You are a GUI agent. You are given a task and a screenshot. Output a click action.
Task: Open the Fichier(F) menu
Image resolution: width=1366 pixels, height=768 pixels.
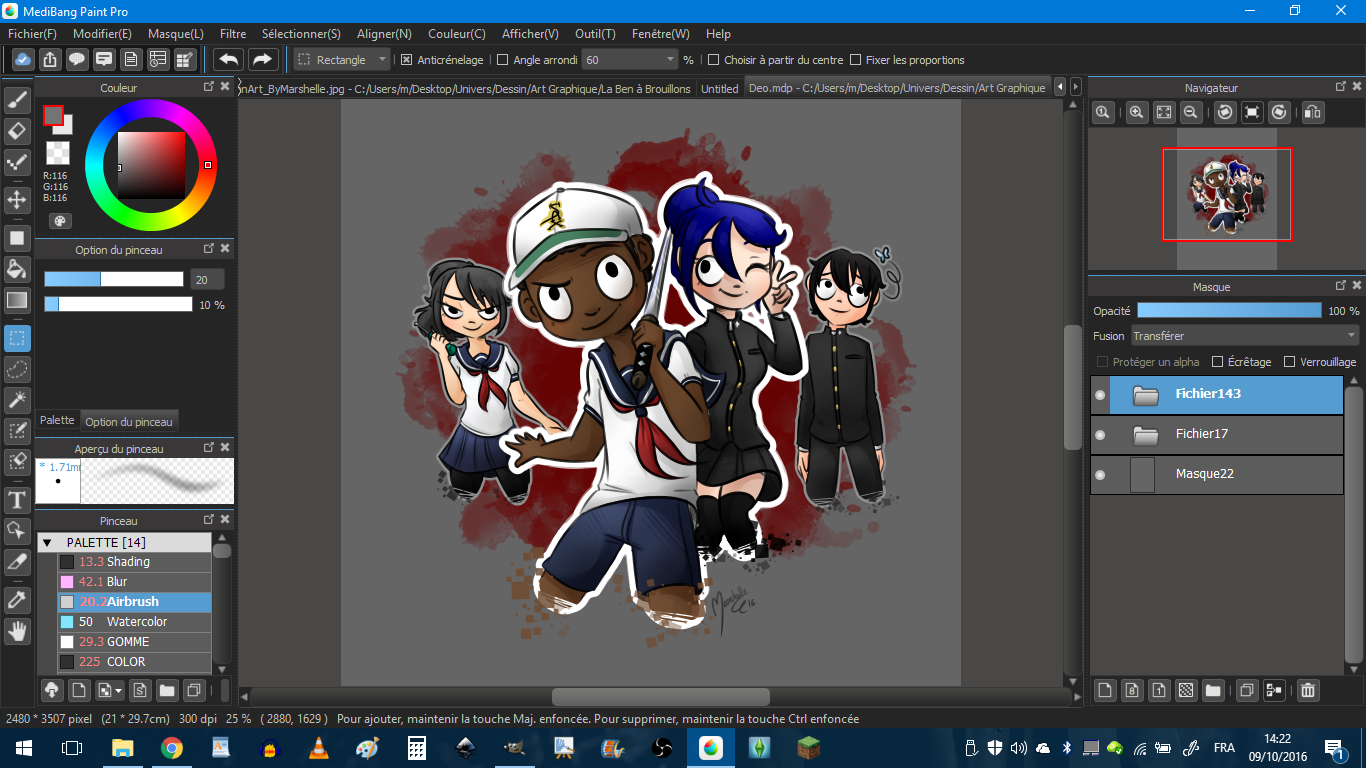click(x=32, y=33)
